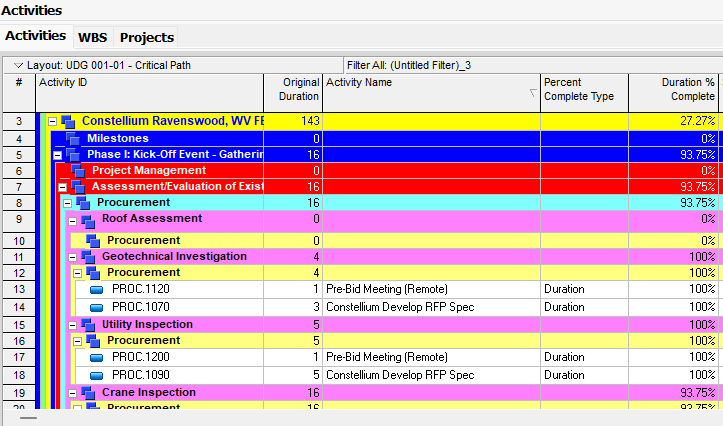Collapse Procurement under Geotechnical Investigation
Viewport: 723px width, 426px height.
point(77,273)
